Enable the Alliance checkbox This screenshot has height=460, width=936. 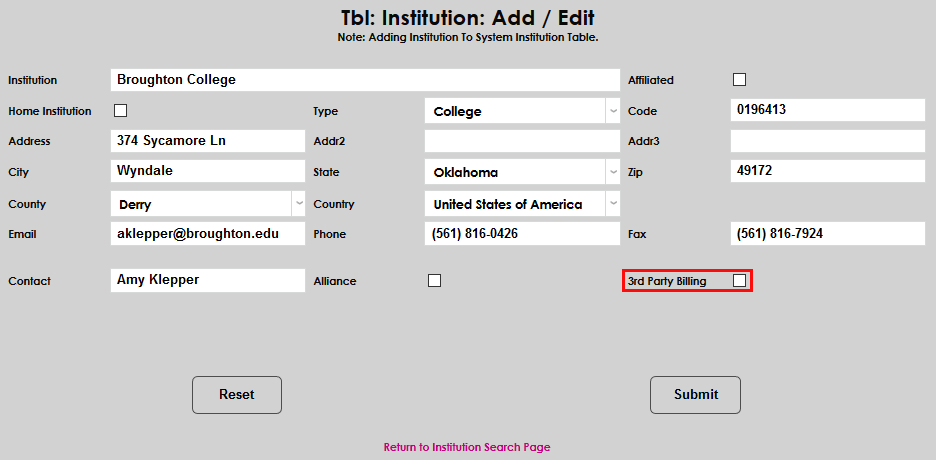(434, 281)
